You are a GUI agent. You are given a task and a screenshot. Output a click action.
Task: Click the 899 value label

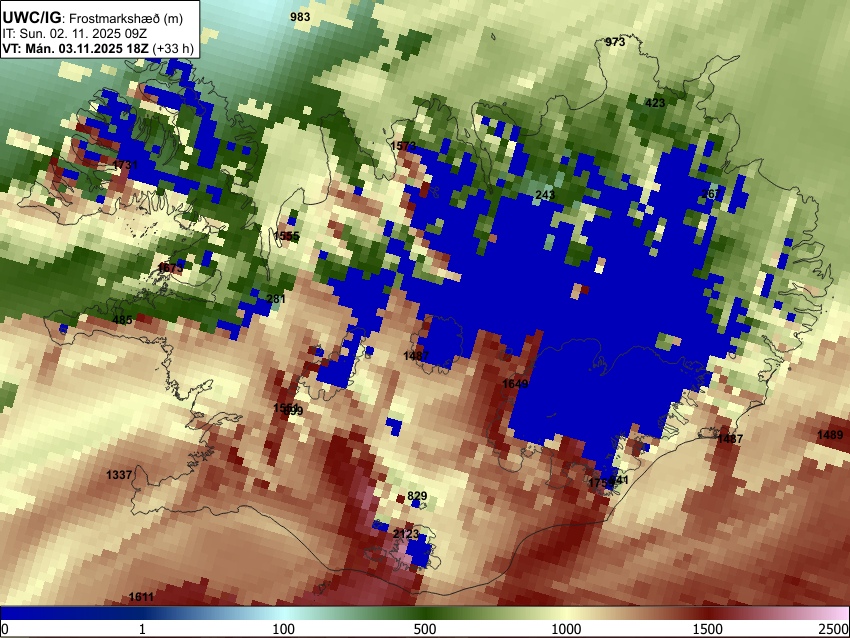click(x=293, y=411)
